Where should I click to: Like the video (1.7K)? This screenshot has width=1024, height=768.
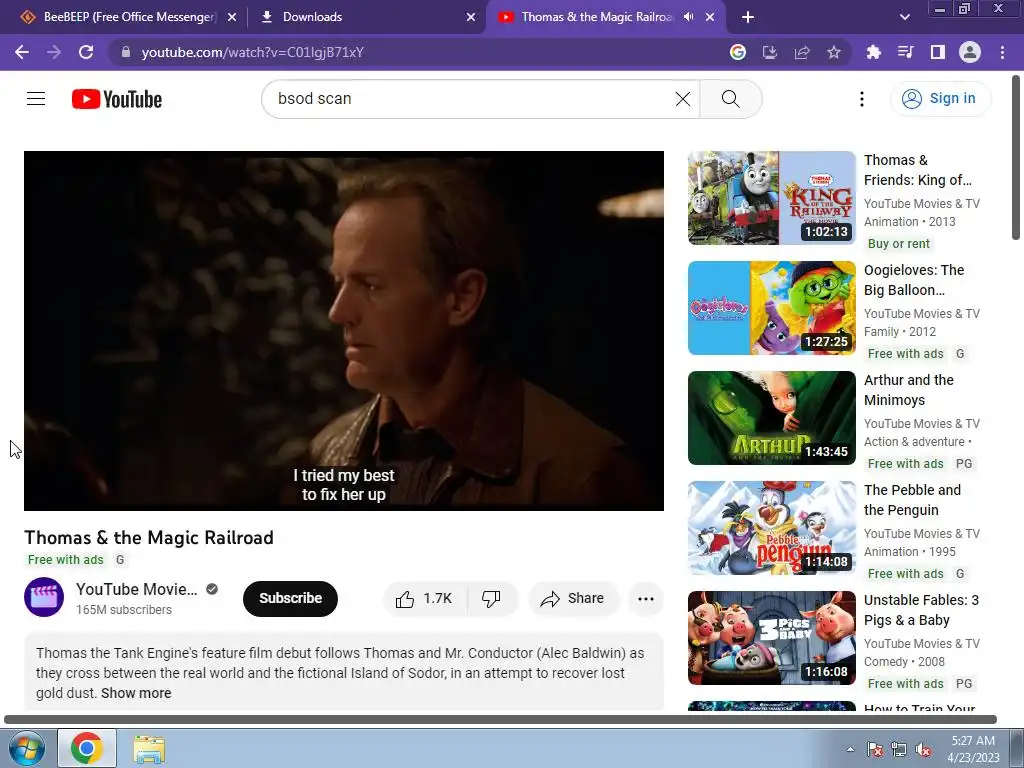[424, 598]
